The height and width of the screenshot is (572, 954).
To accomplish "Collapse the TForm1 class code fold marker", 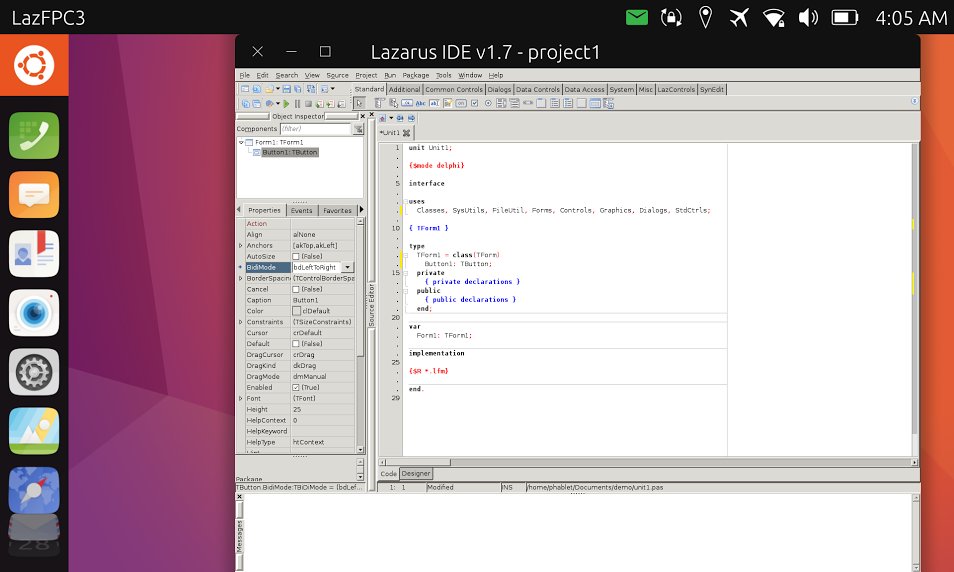I will coord(406,255).
